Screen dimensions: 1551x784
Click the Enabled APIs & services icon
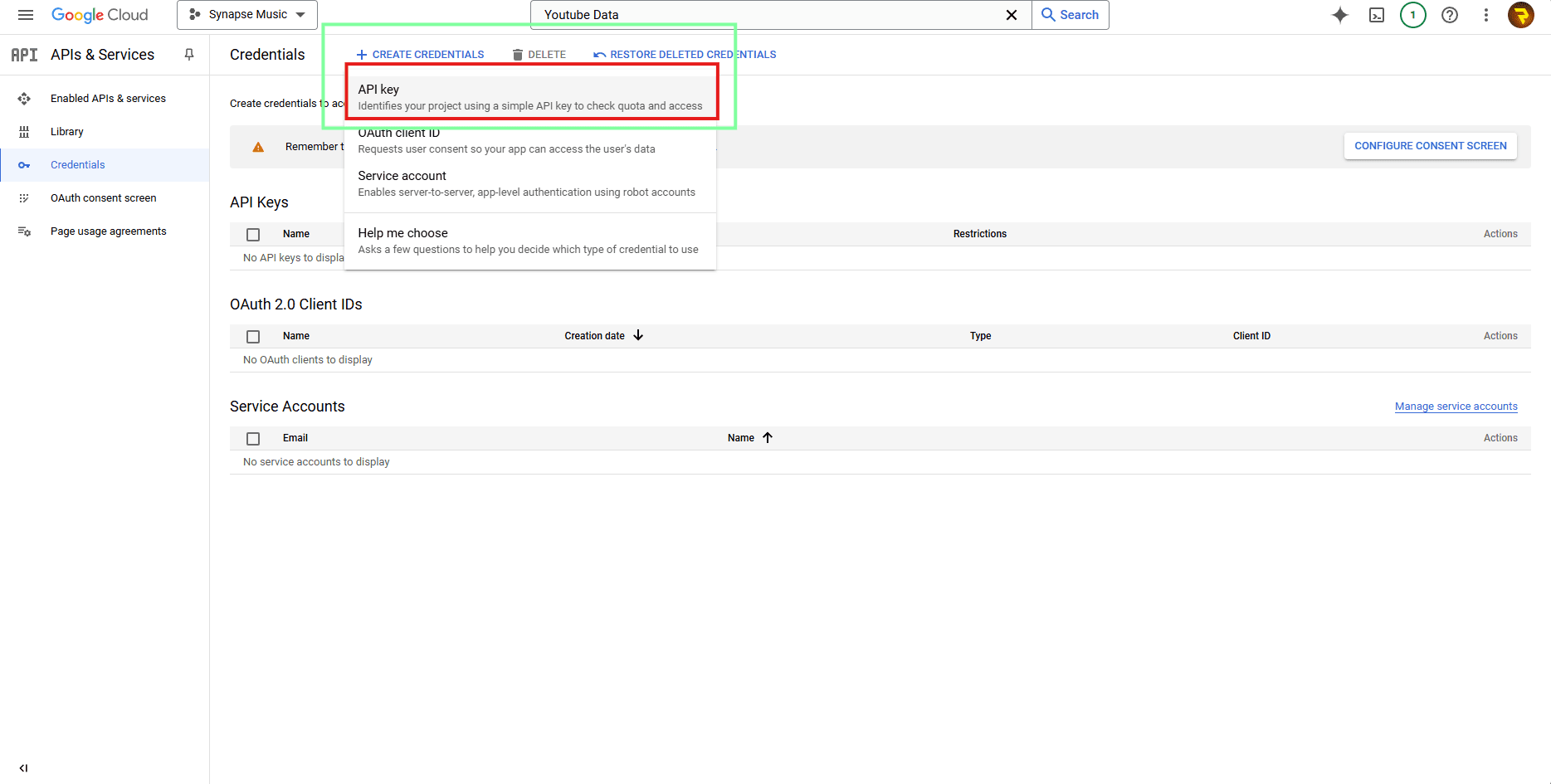click(x=24, y=99)
